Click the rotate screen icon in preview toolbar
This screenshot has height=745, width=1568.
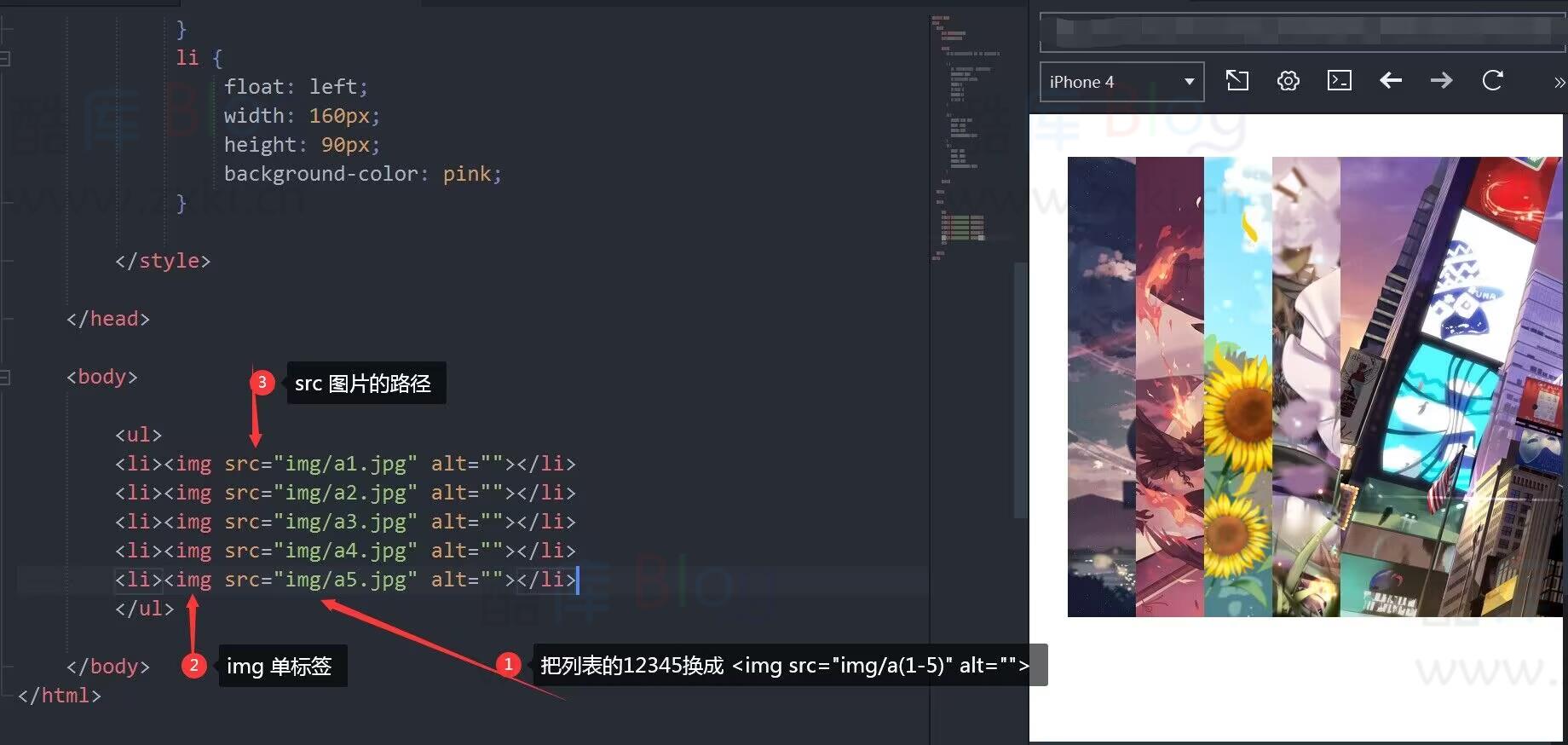pyautogui.click(x=1237, y=81)
